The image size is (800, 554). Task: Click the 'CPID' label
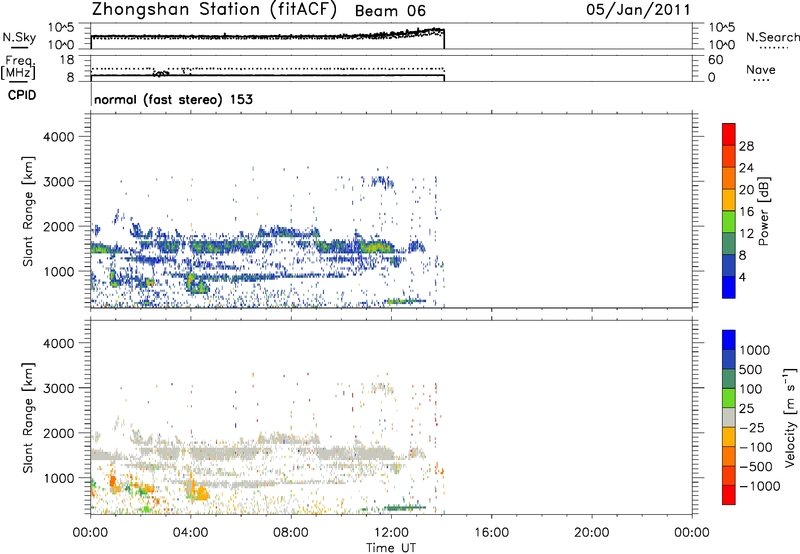22,95
